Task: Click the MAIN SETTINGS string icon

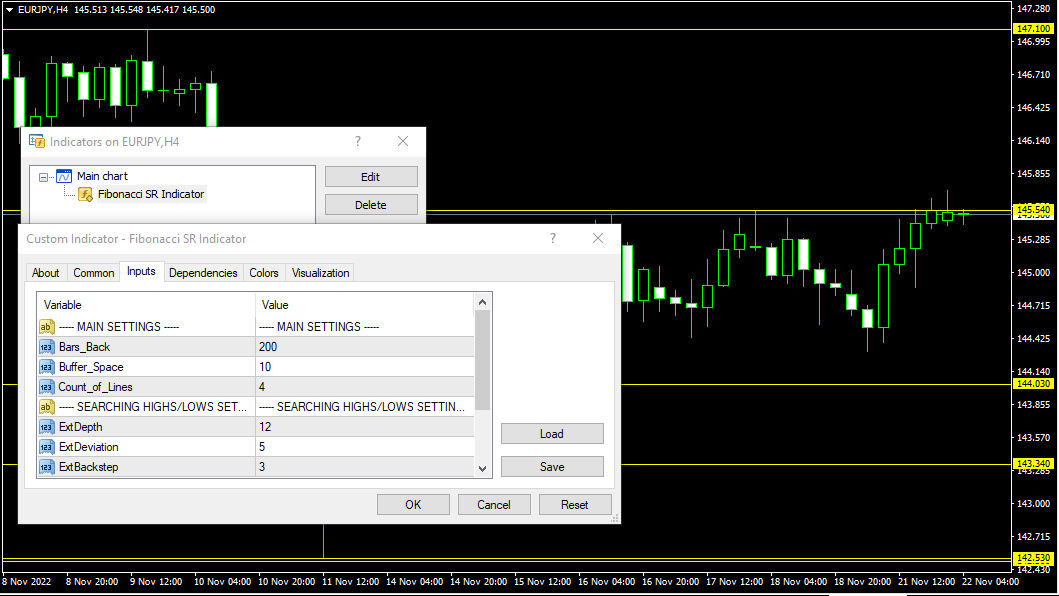Action: click(x=46, y=327)
